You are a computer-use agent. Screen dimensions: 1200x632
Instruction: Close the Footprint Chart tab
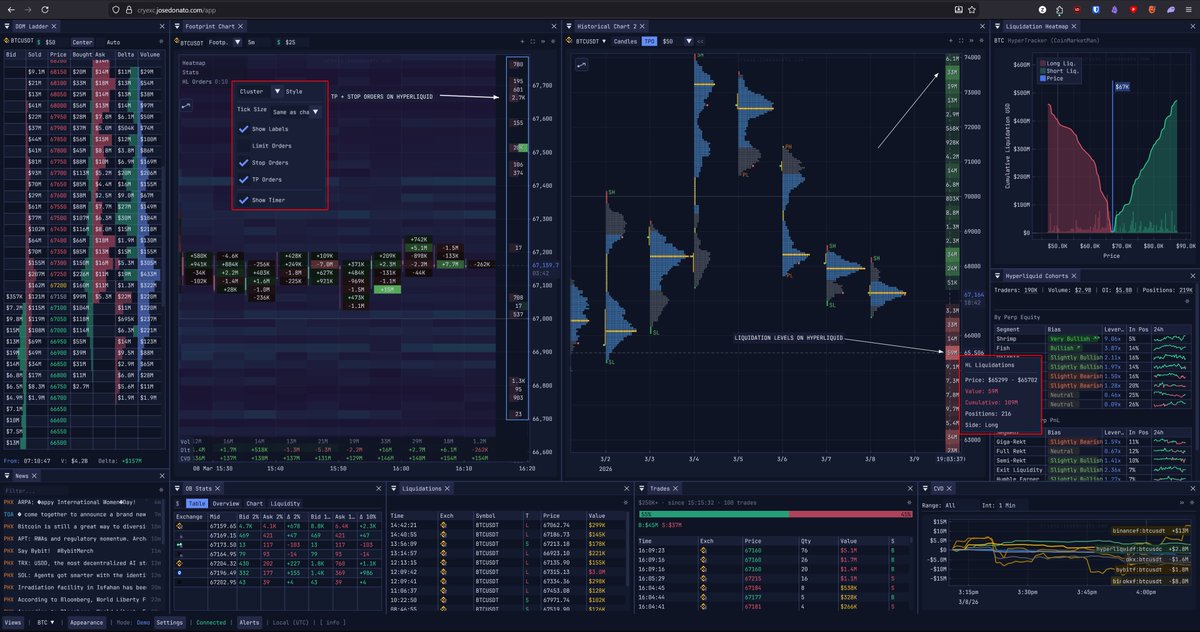pyautogui.click(x=241, y=26)
